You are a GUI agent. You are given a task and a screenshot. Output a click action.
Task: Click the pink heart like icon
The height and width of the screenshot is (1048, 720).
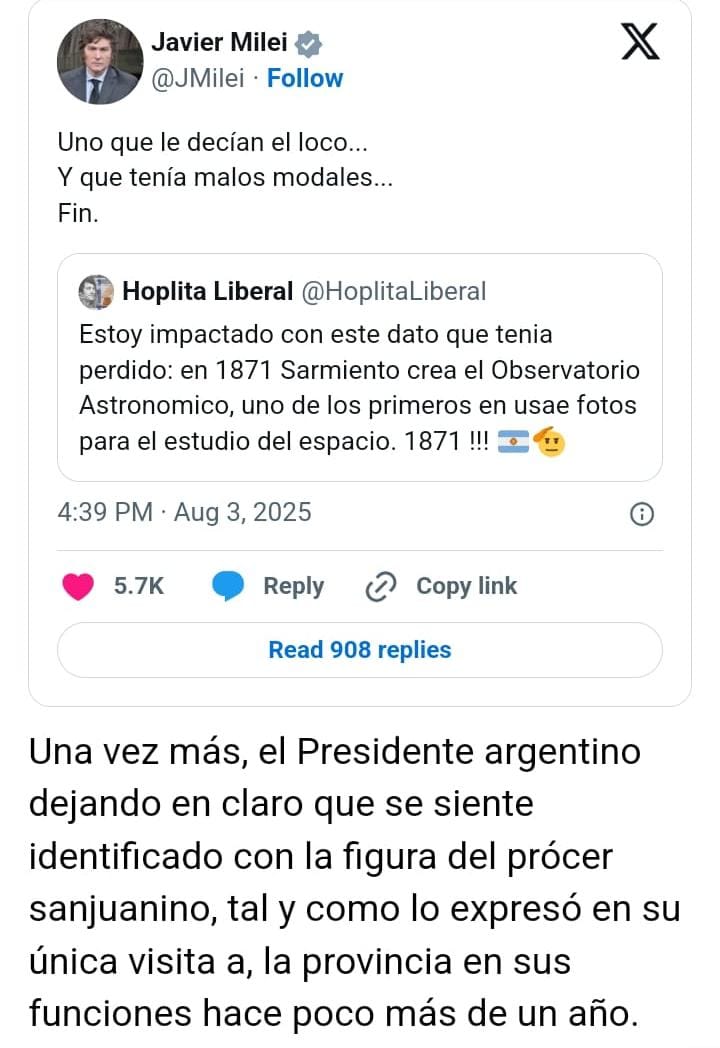[78, 587]
